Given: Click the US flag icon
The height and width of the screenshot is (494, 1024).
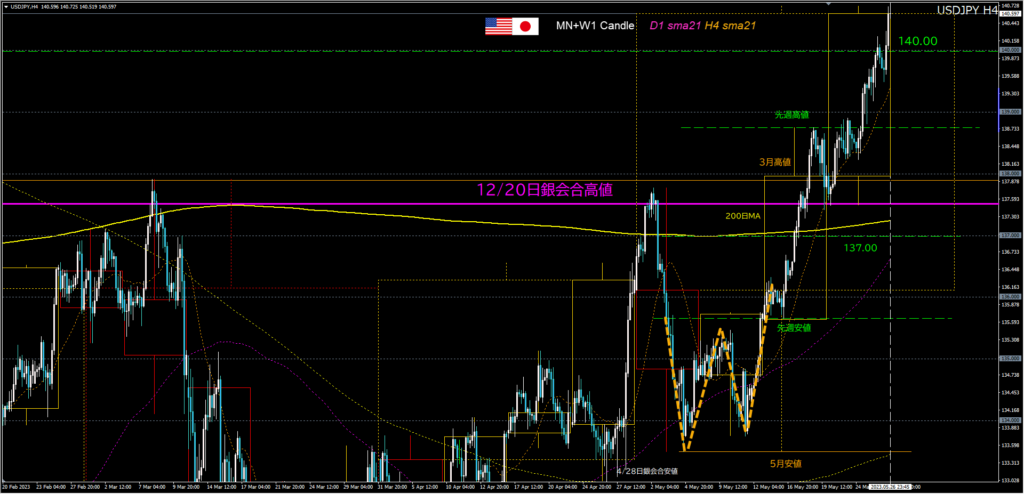Looking at the screenshot, I should 498,26.
